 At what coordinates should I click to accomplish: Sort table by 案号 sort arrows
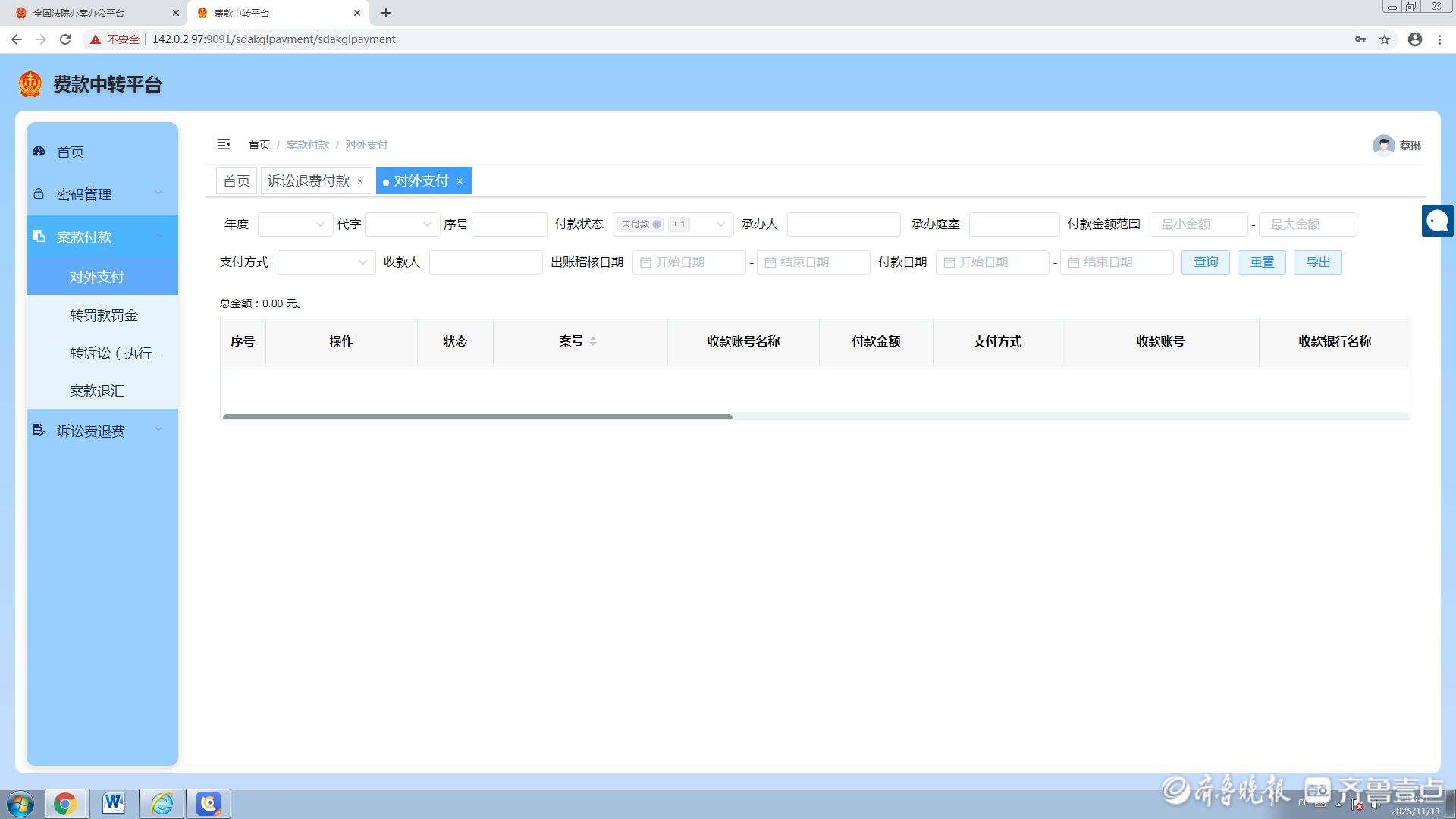tap(593, 341)
